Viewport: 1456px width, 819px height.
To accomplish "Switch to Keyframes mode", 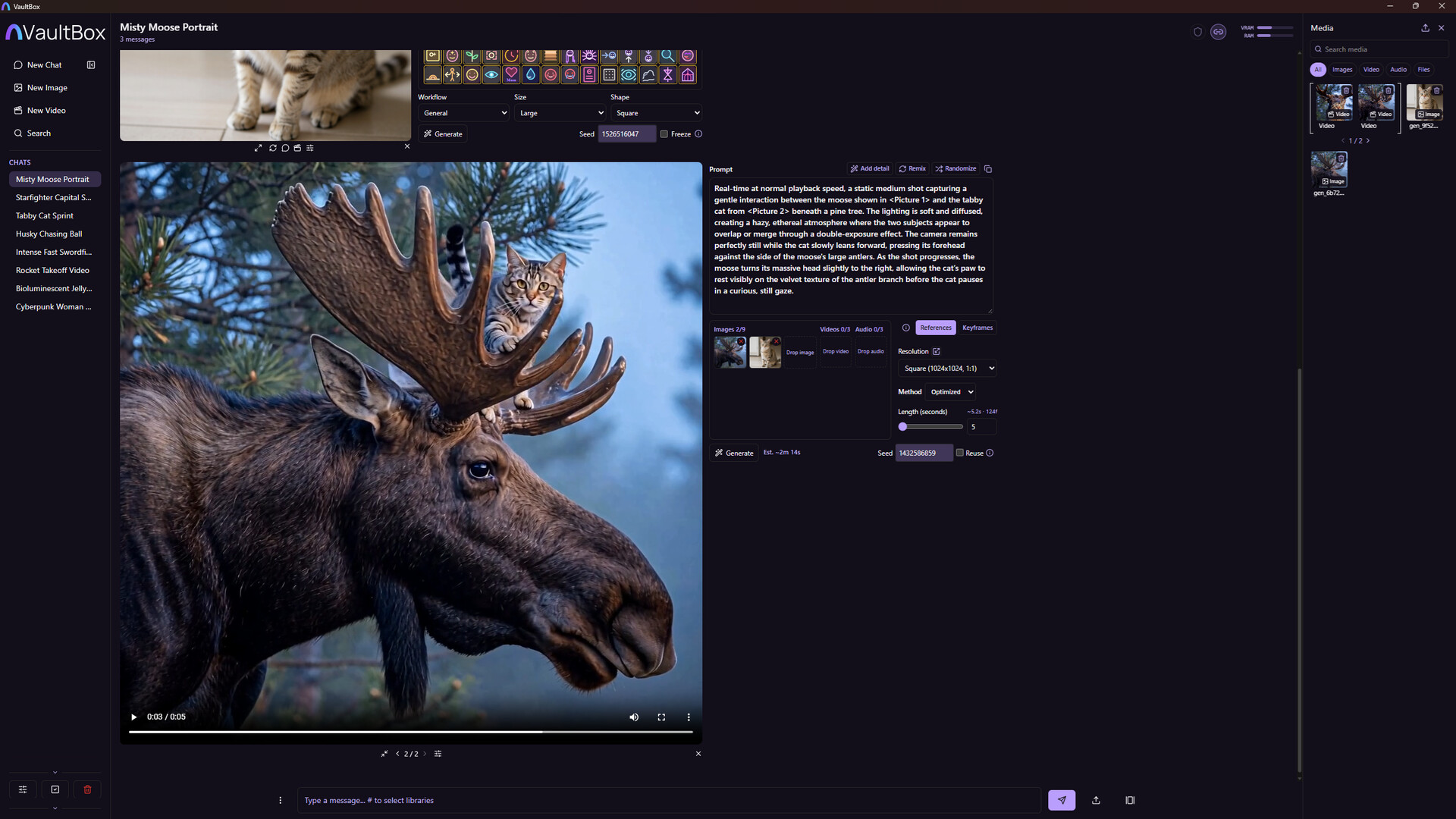I will [x=977, y=328].
